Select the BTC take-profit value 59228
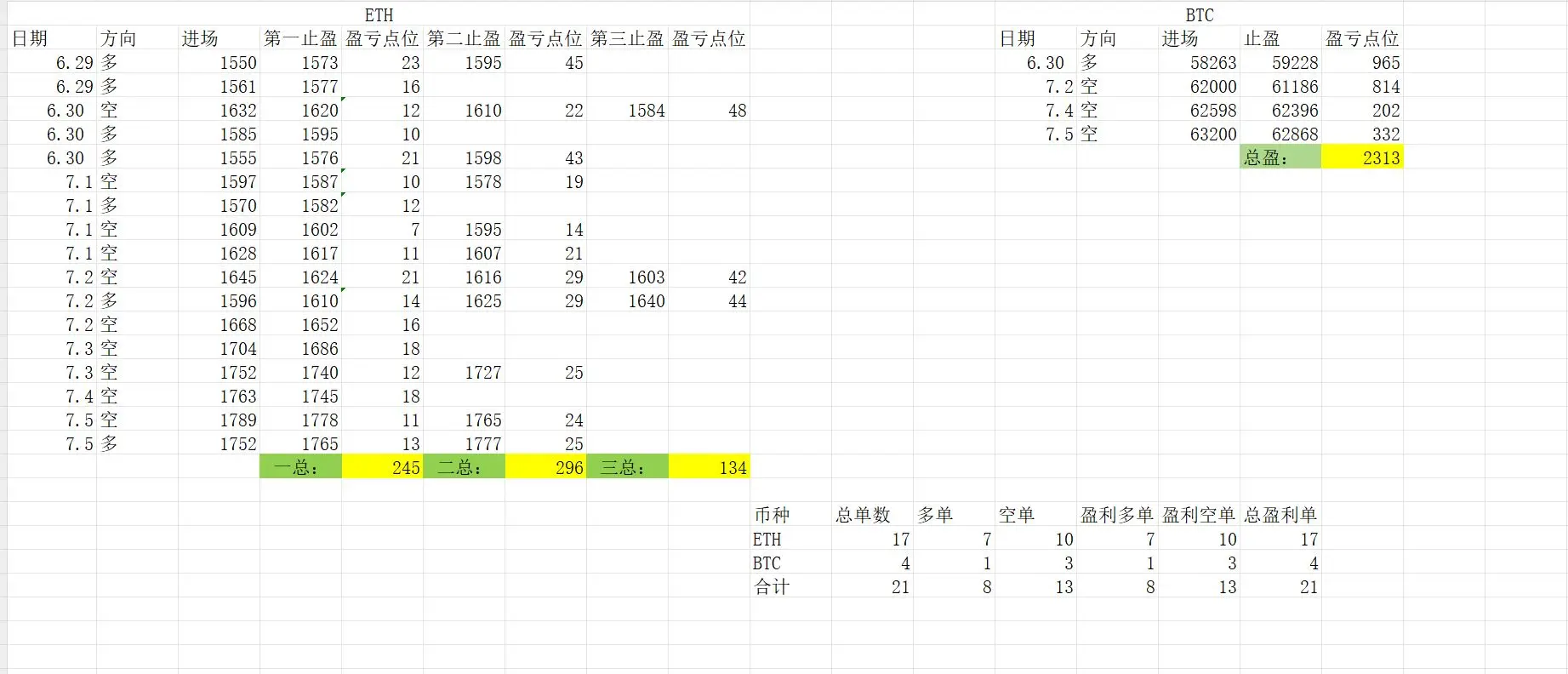1568x674 pixels. pyautogui.click(x=1280, y=62)
